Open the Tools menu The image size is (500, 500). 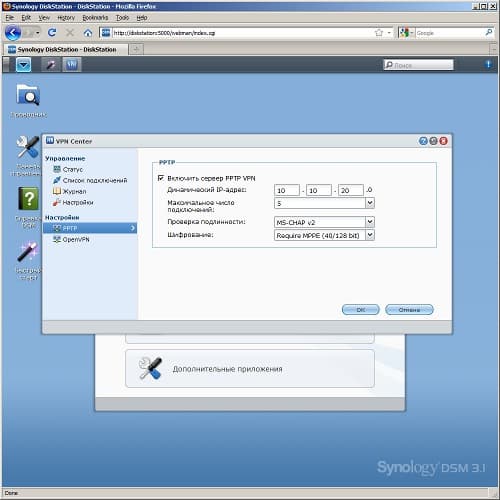[122, 18]
